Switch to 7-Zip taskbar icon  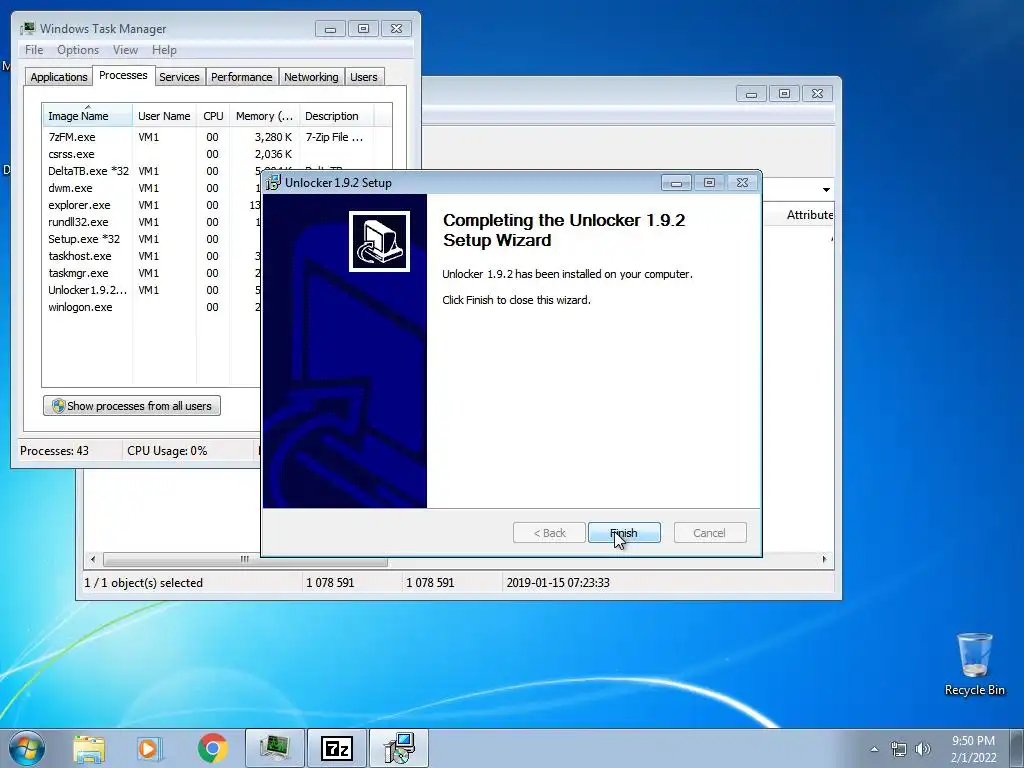337,748
